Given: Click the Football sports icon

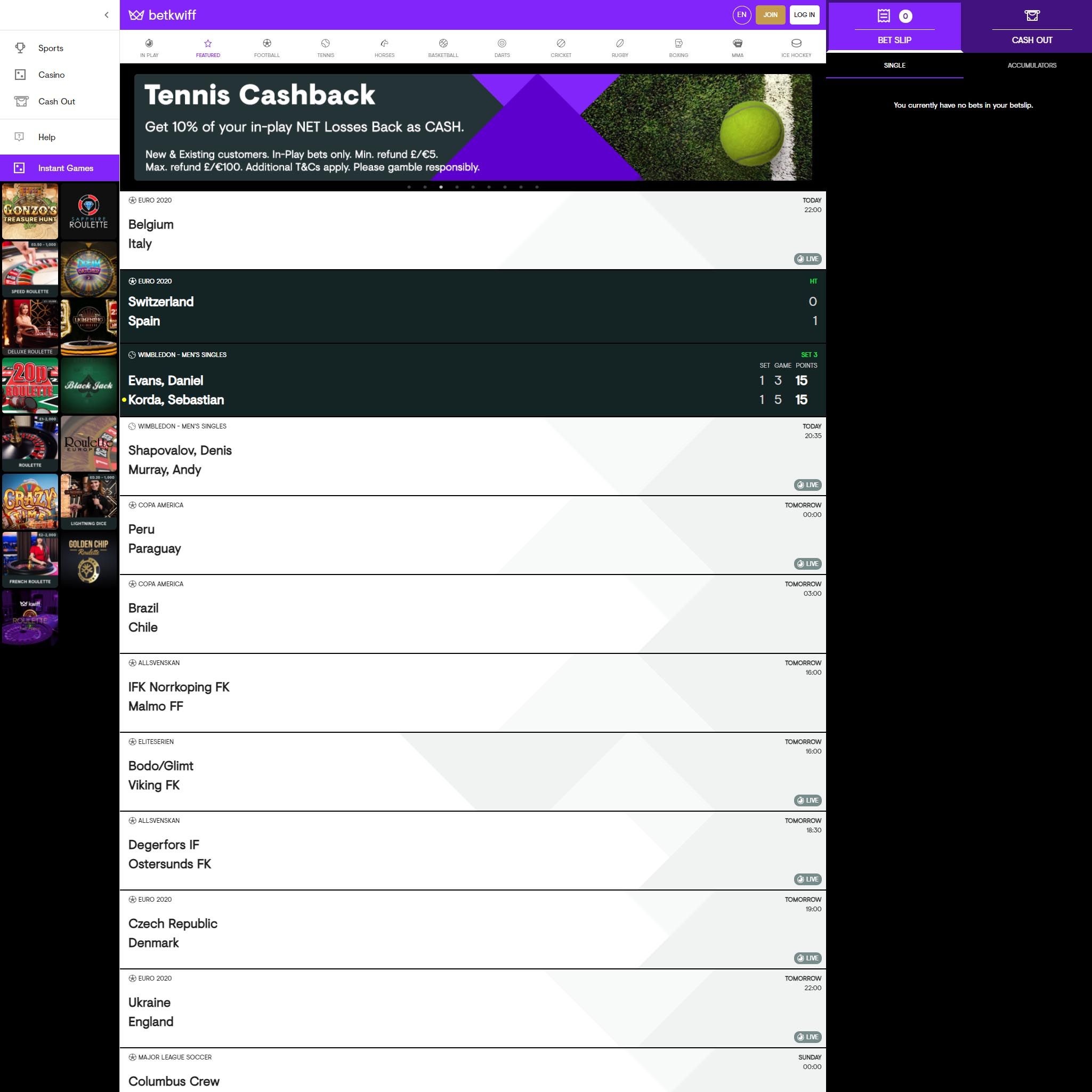Looking at the screenshot, I should (266, 47).
